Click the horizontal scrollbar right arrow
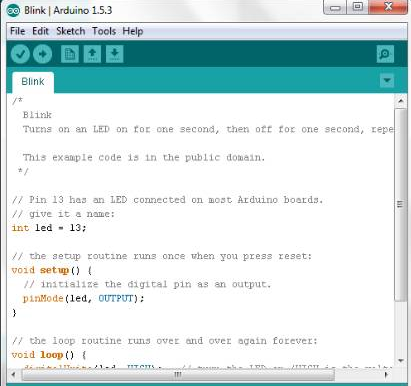Viewport: 411px width, 386px height. pyautogui.click(x=386, y=374)
